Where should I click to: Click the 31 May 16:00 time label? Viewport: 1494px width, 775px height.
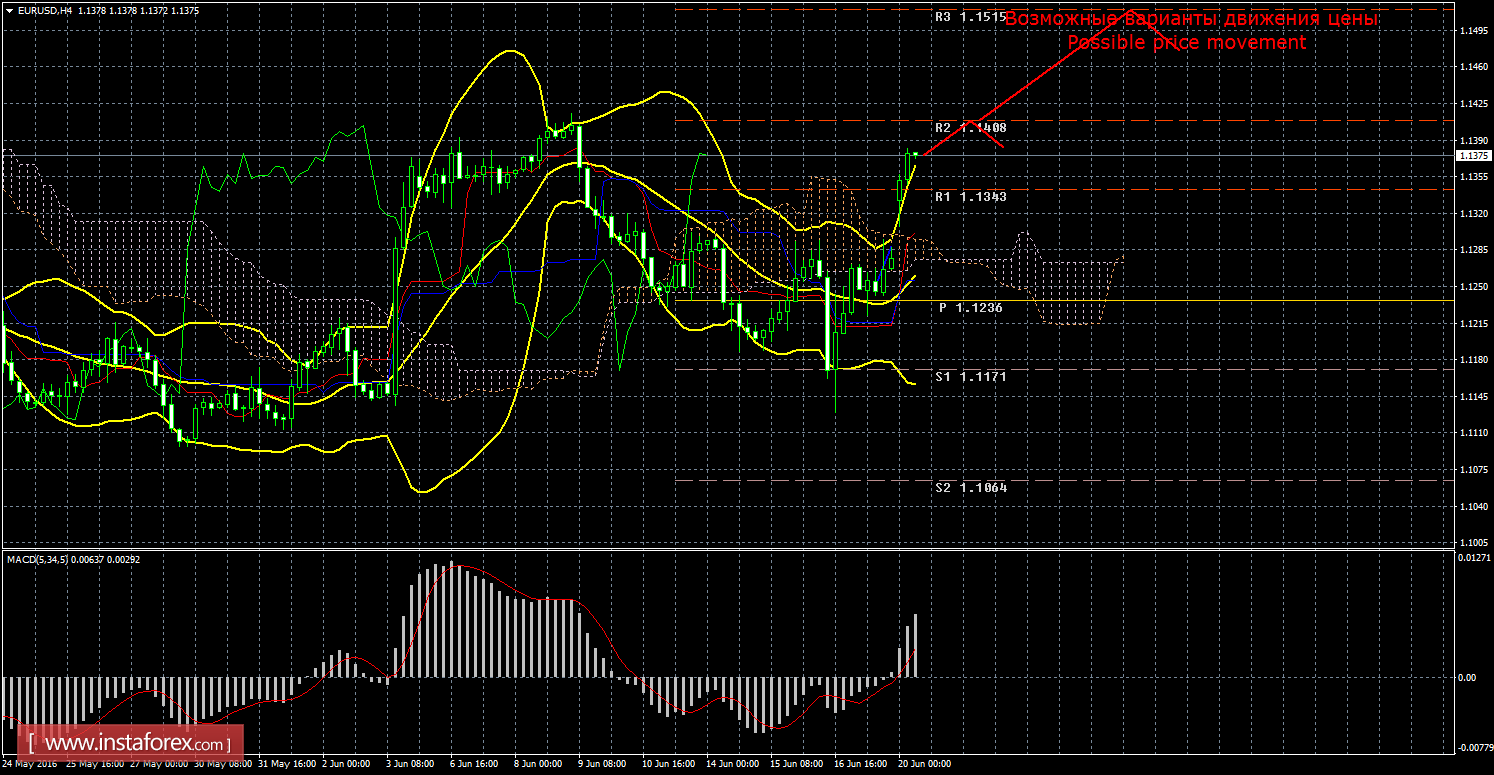[x=285, y=764]
